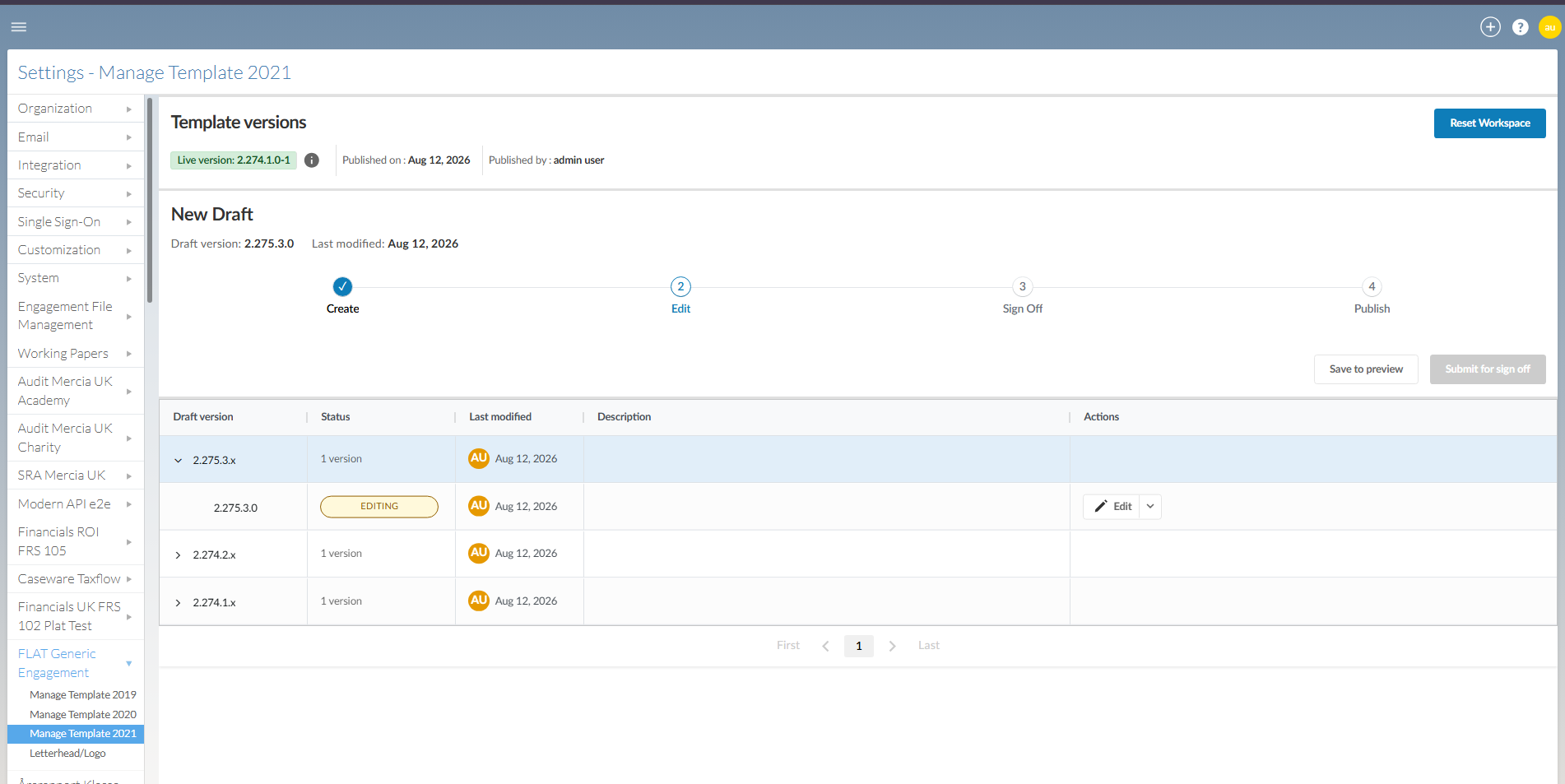The width and height of the screenshot is (1565, 784).
Task: Expand Financials ROI FRS 105 item
Action: pos(76,541)
